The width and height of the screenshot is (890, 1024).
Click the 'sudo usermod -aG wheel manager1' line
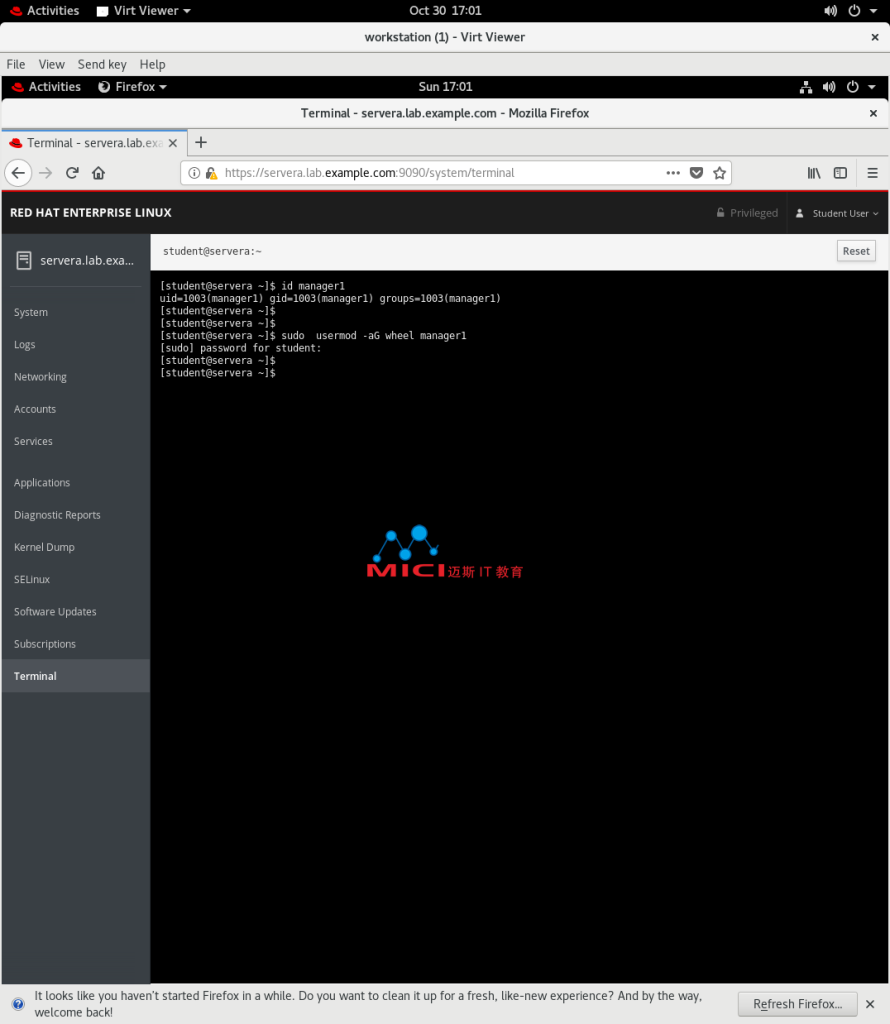click(x=313, y=336)
